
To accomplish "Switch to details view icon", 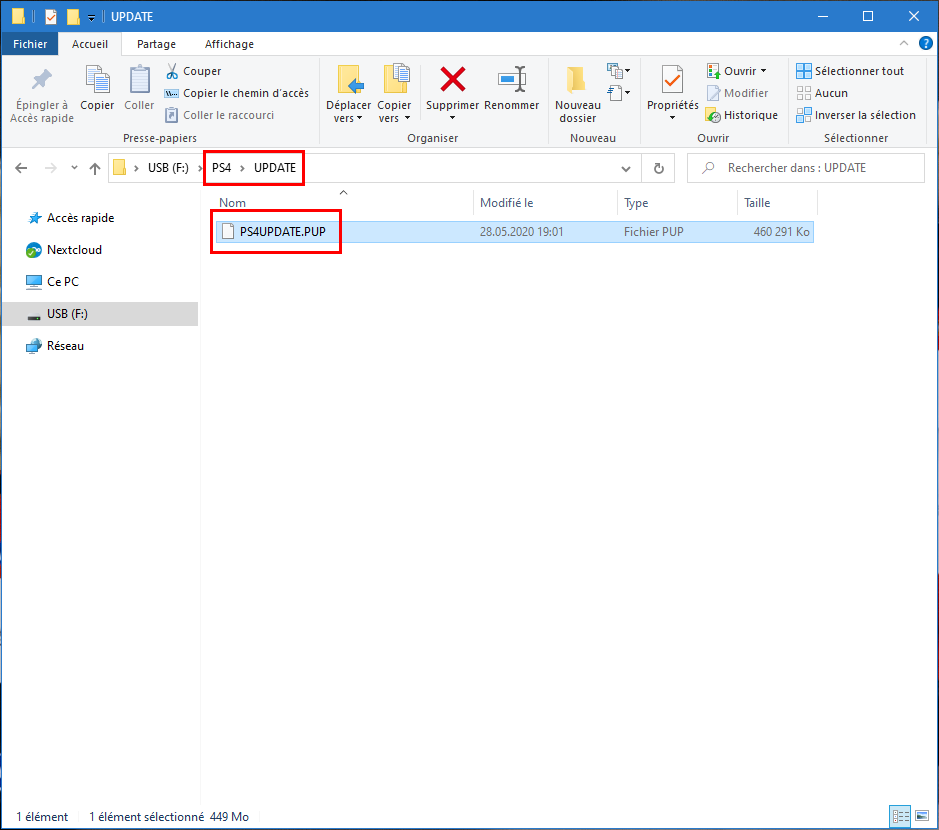I will pos(900,816).
